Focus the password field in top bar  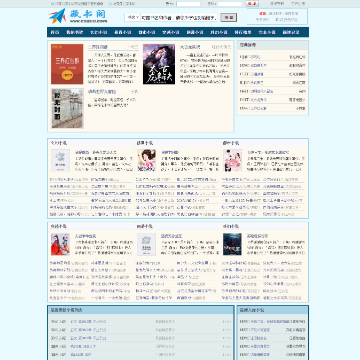click(229, 4)
